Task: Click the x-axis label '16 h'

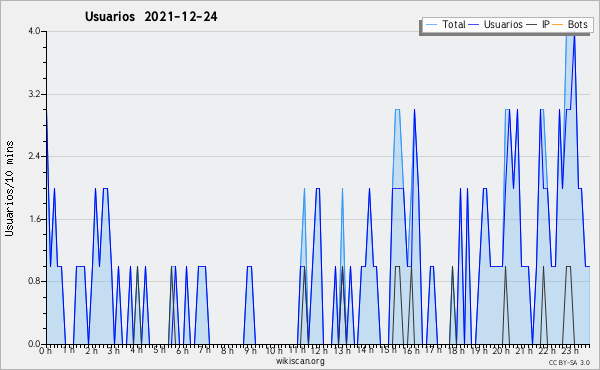Action: (411, 351)
